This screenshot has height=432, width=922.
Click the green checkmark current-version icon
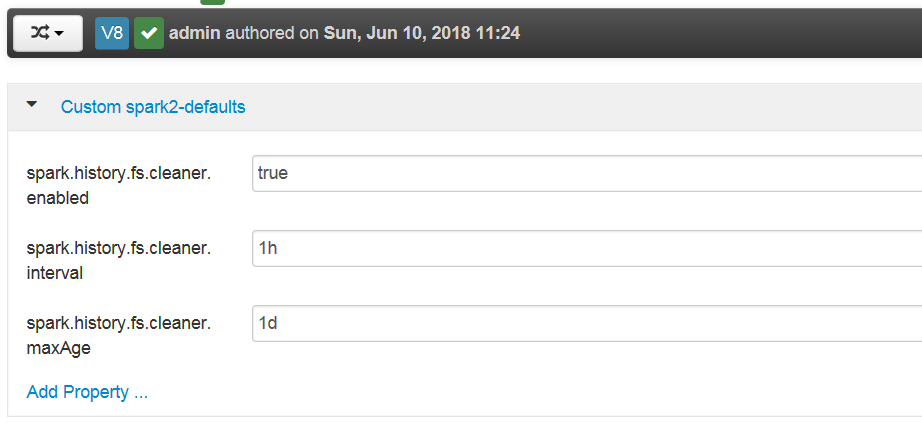click(149, 33)
